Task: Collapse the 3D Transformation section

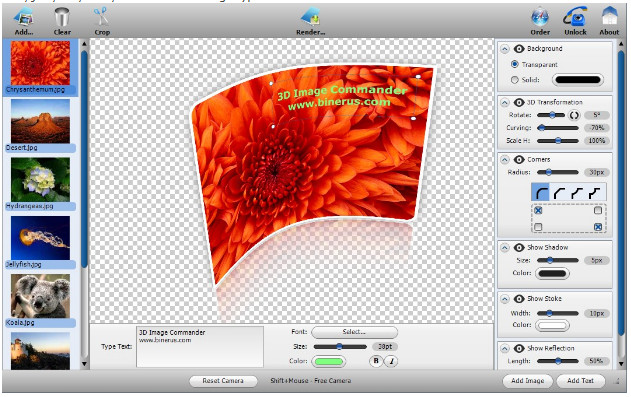Action: coord(505,103)
